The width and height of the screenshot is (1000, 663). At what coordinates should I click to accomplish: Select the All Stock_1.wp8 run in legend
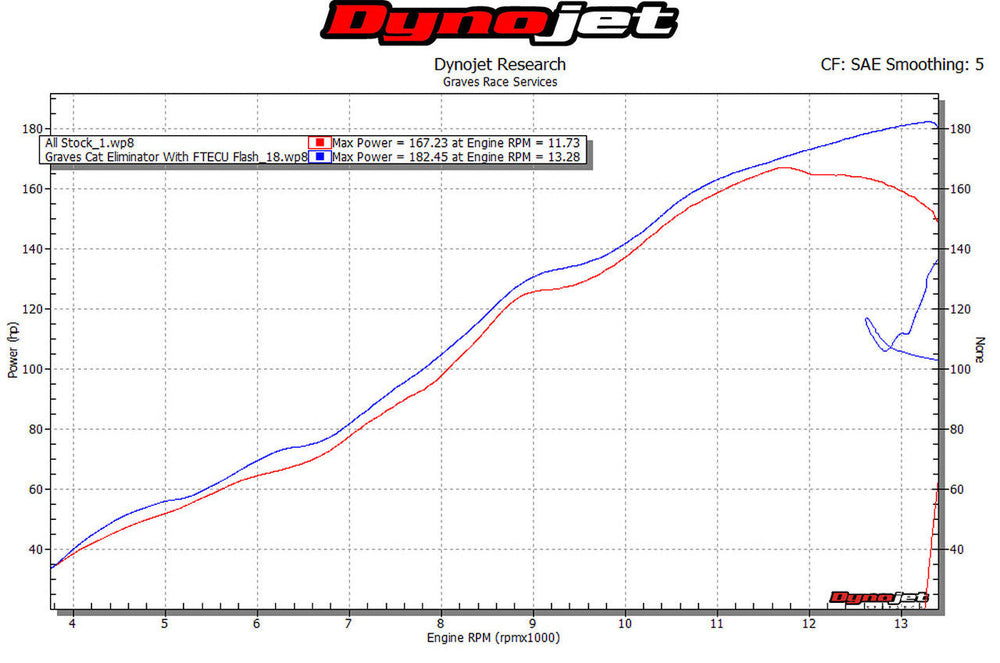point(90,143)
